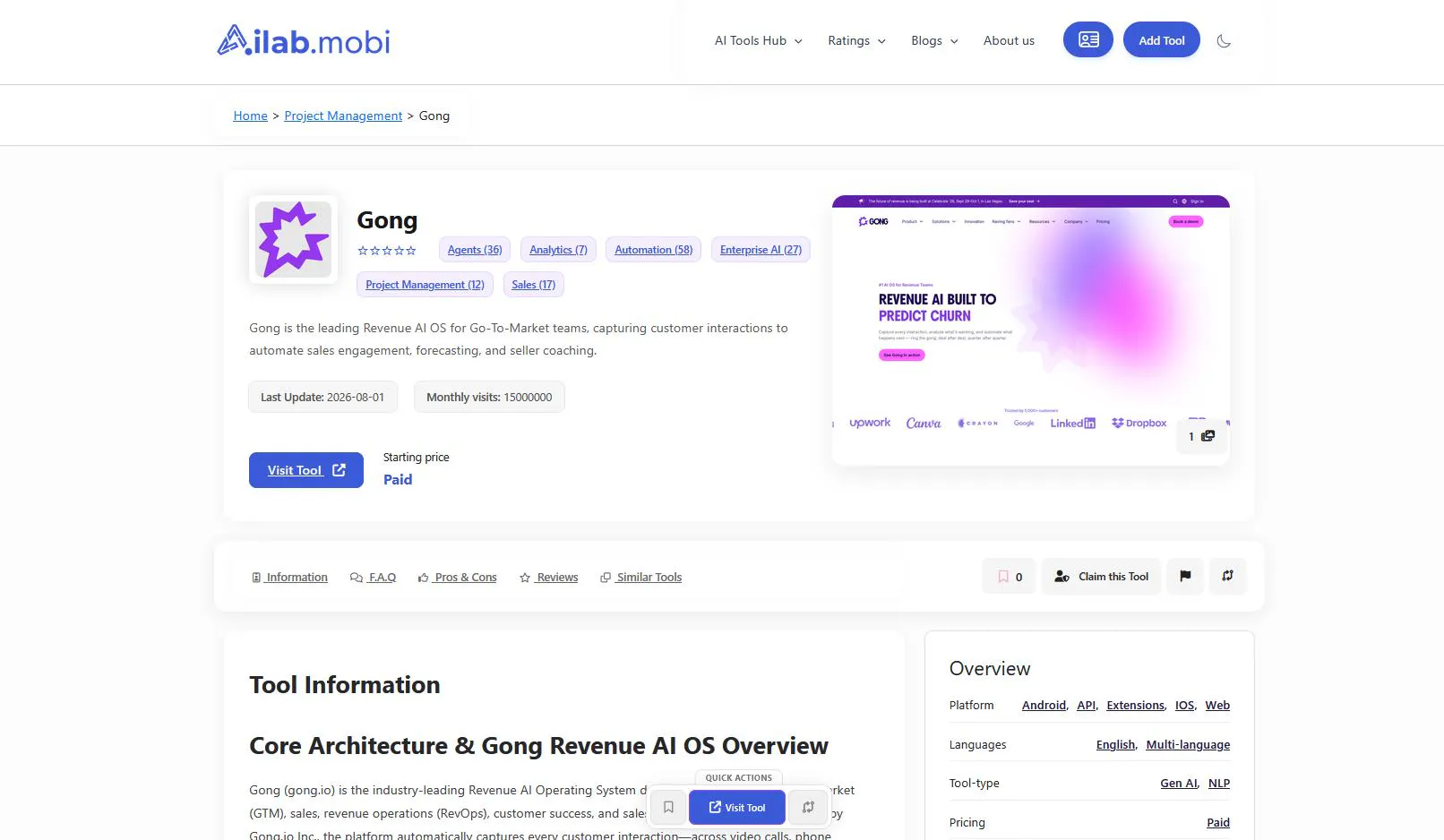Open the Project Management (12) tag
Image resolution: width=1444 pixels, height=840 pixels.
pos(425,285)
